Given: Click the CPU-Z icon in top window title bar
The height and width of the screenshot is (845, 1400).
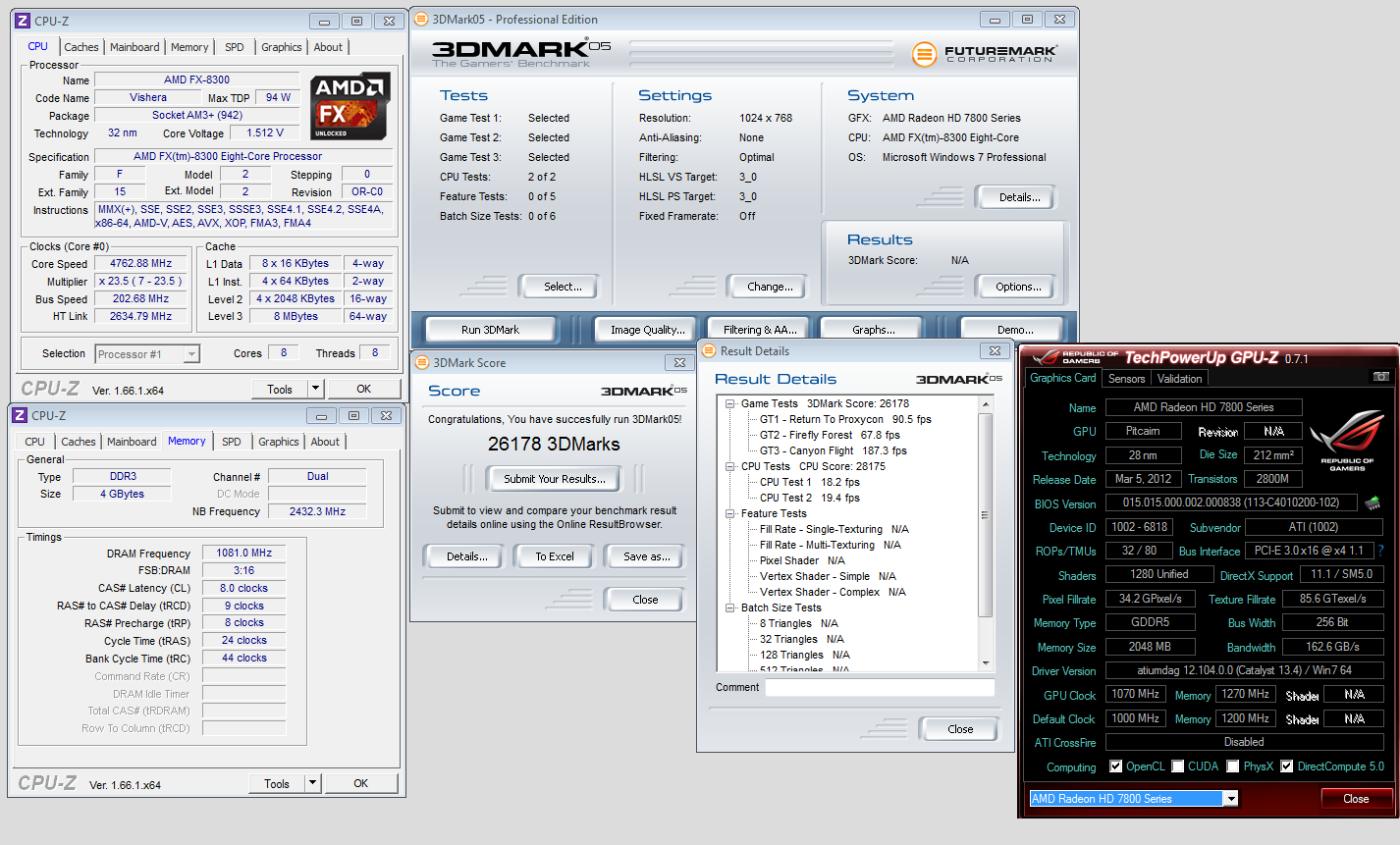Looking at the screenshot, I should click(22, 21).
